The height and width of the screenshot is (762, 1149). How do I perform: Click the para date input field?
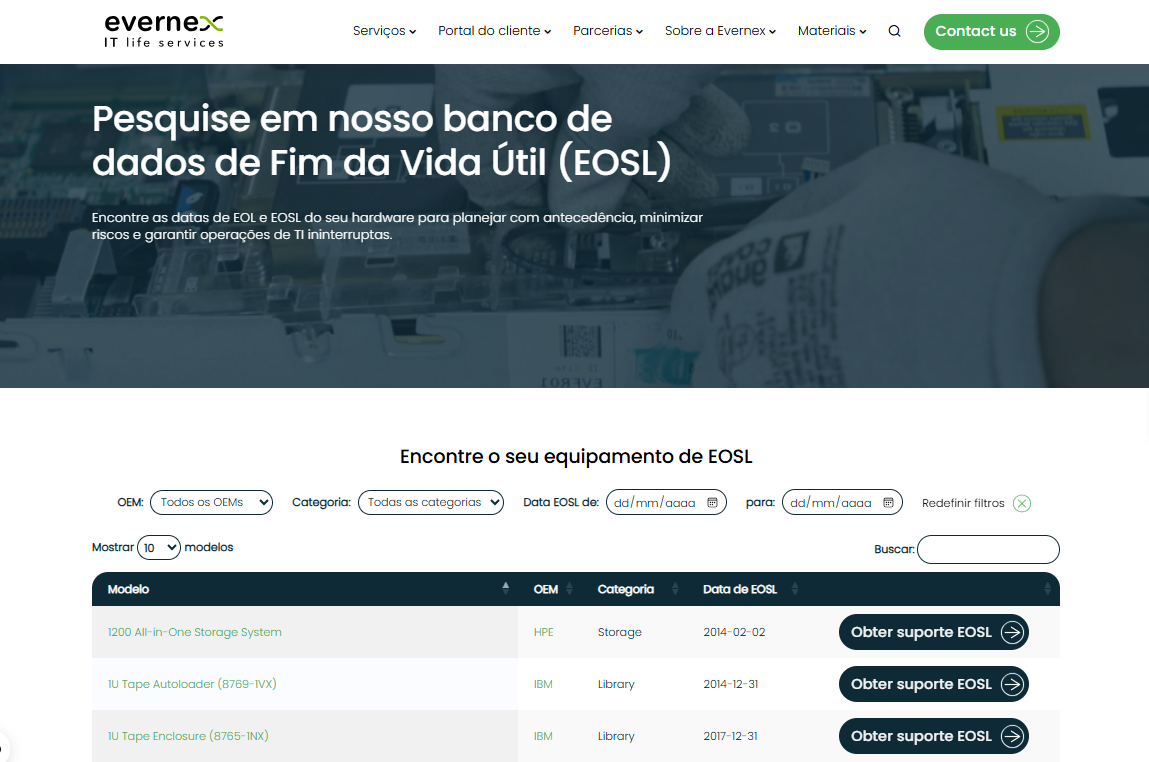(x=842, y=503)
